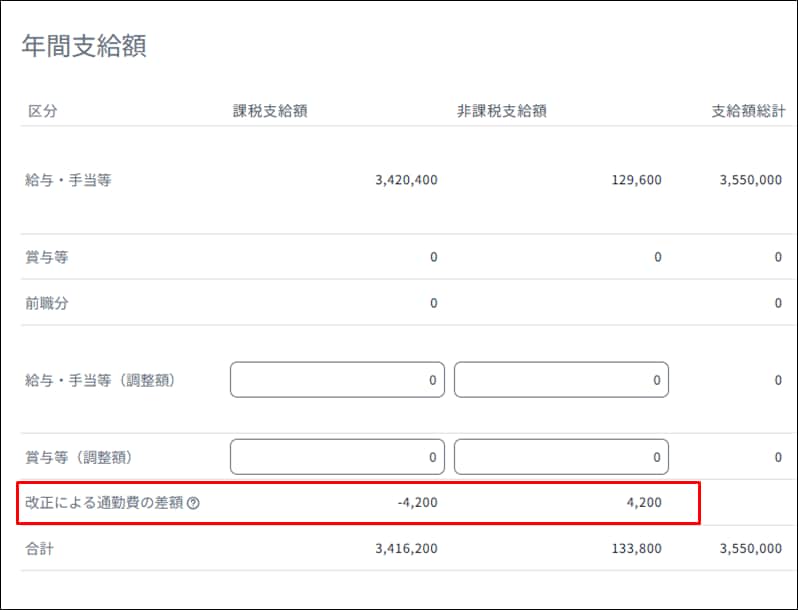Screen dimensions: 798x610
Task: Edit 課税支給額 field for 賞与等（調整額）
Action: pyautogui.click(x=337, y=457)
